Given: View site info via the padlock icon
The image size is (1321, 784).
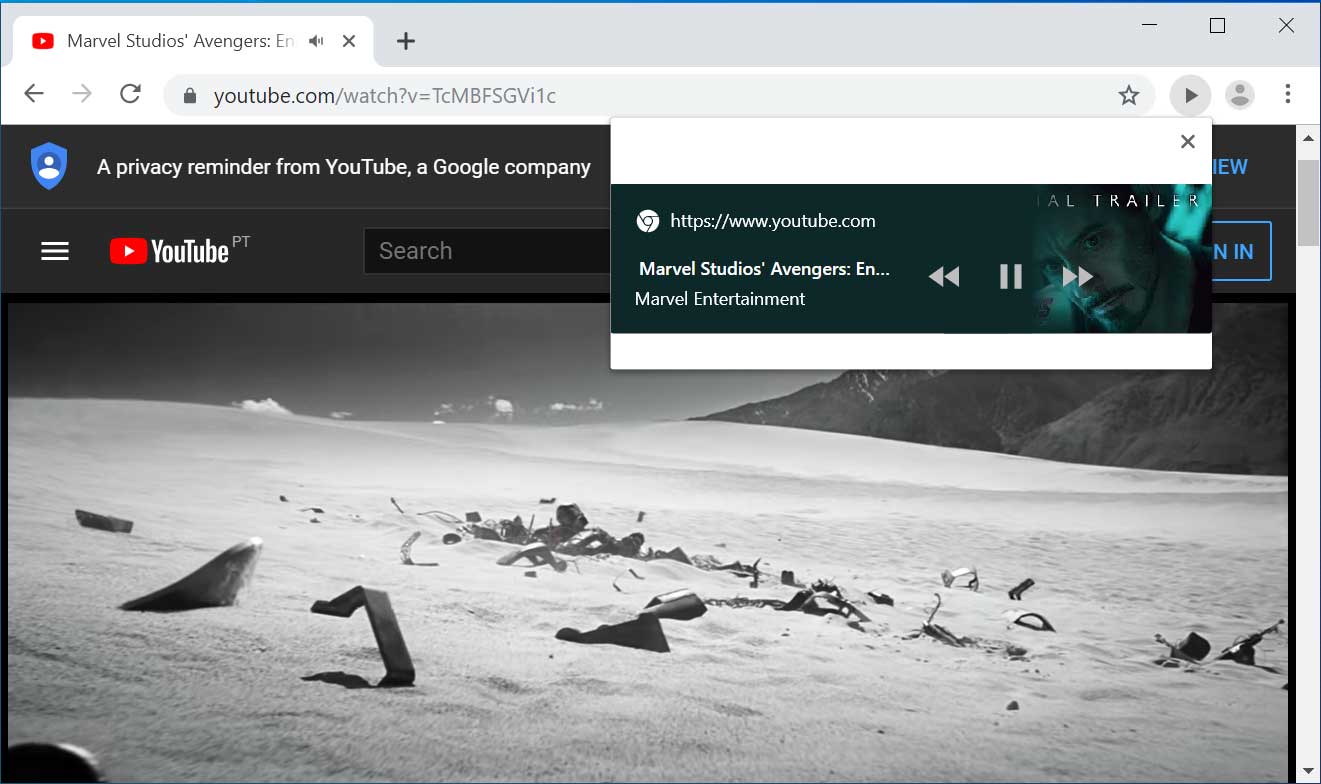Looking at the screenshot, I should [x=190, y=96].
